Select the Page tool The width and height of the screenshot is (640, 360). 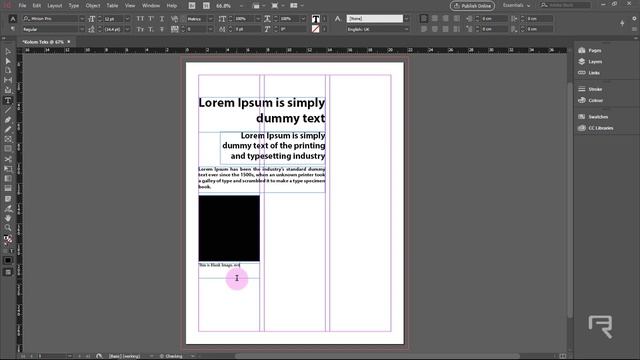[x=8, y=71]
